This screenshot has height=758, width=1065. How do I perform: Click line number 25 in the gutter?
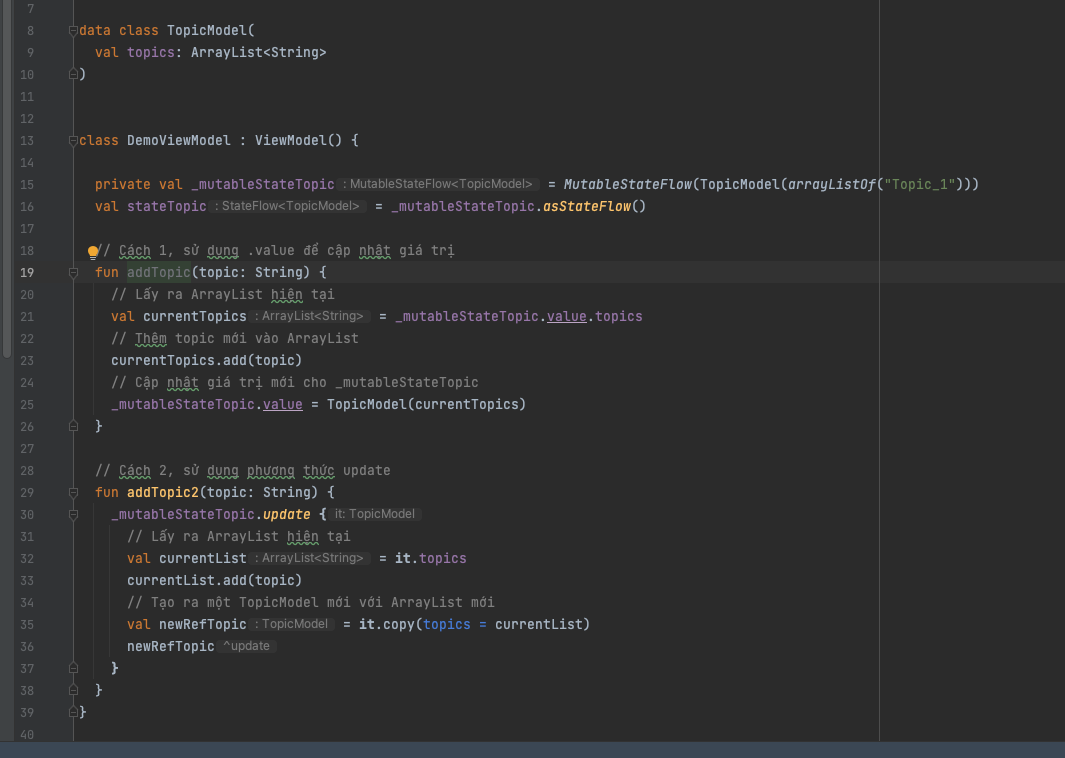pos(27,405)
